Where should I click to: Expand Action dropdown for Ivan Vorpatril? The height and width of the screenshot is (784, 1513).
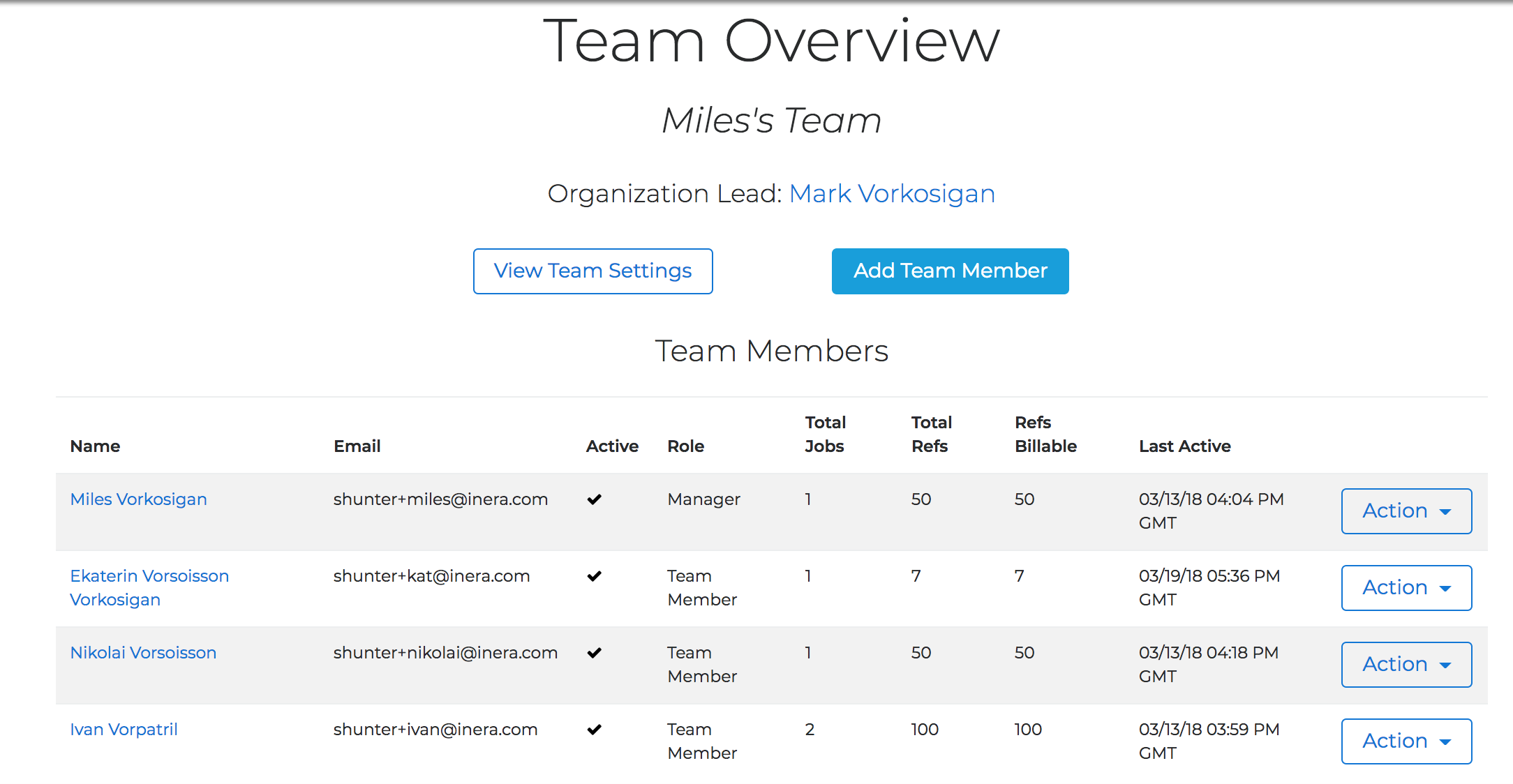pos(1406,741)
